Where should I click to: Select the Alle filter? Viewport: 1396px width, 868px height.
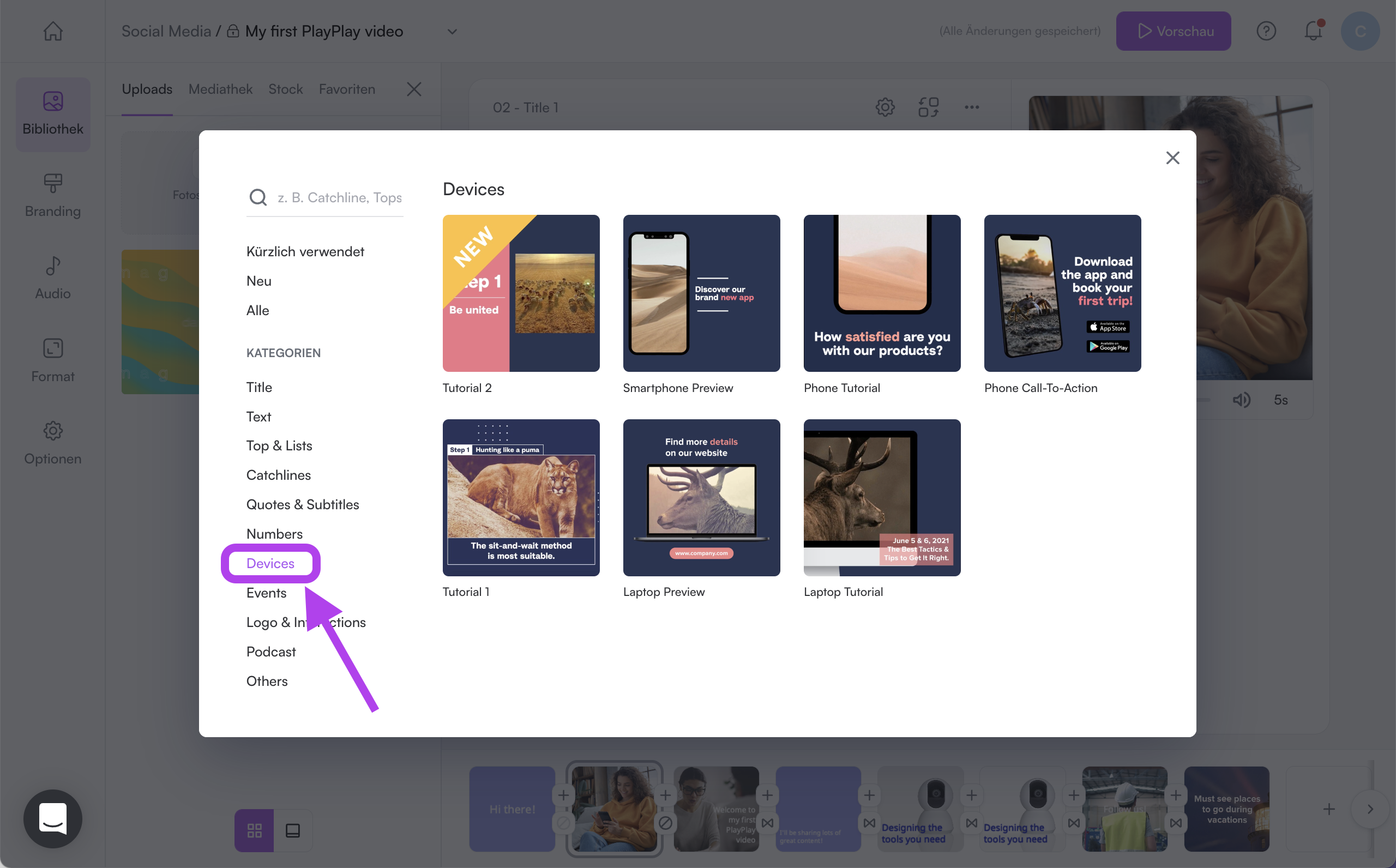pyautogui.click(x=258, y=310)
